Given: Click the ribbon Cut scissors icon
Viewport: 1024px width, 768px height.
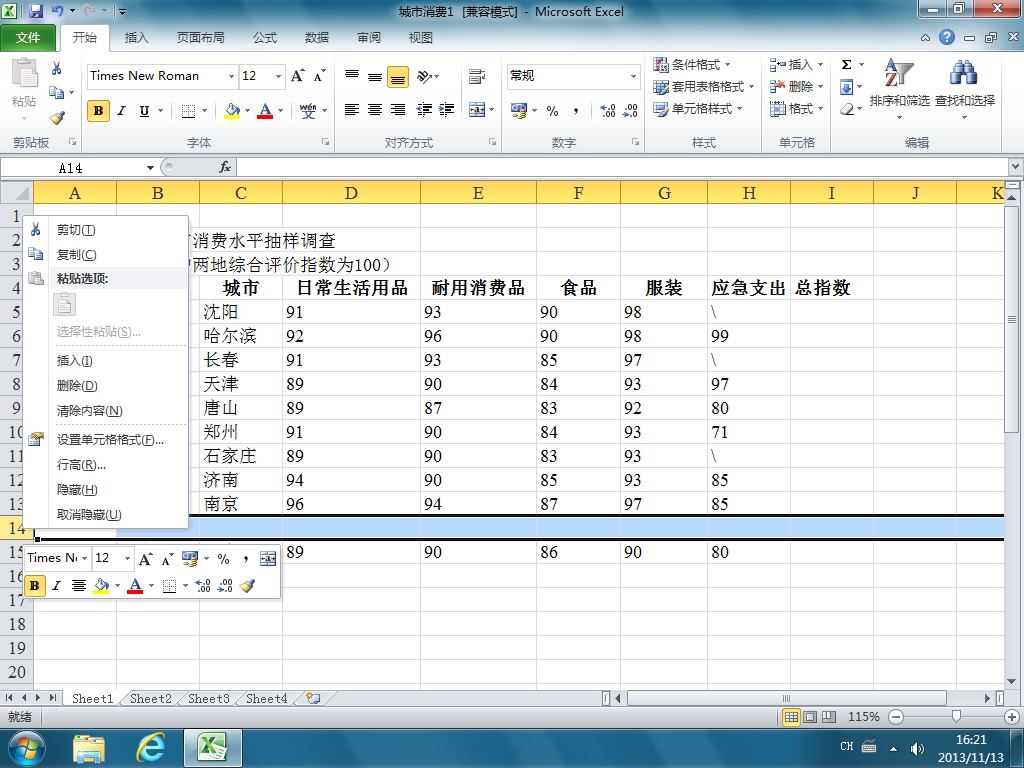Looking at the screenshot, I should [57, 68].
